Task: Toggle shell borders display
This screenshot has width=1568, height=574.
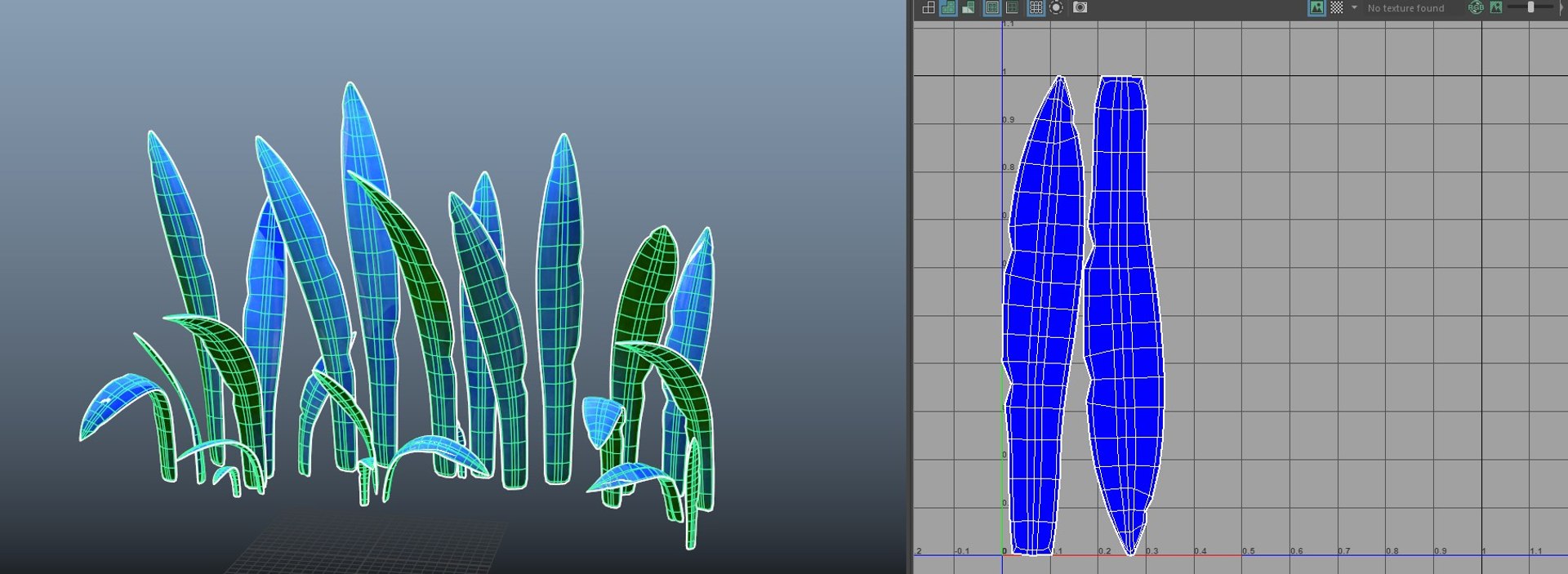Action: [992, 7]
